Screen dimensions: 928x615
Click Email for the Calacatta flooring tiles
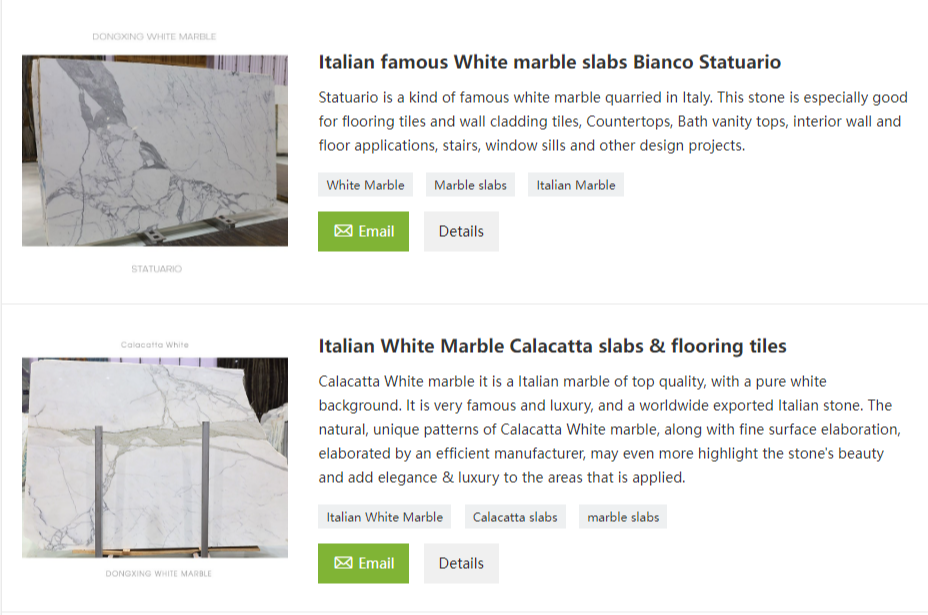(363, 563)
